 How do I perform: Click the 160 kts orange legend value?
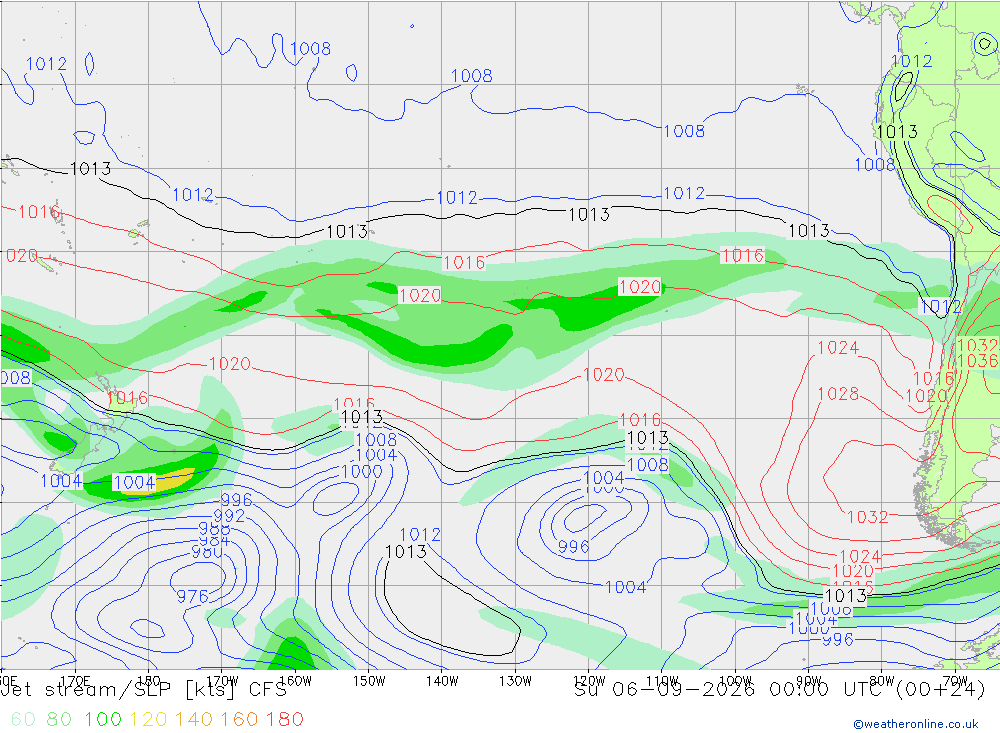239,719
